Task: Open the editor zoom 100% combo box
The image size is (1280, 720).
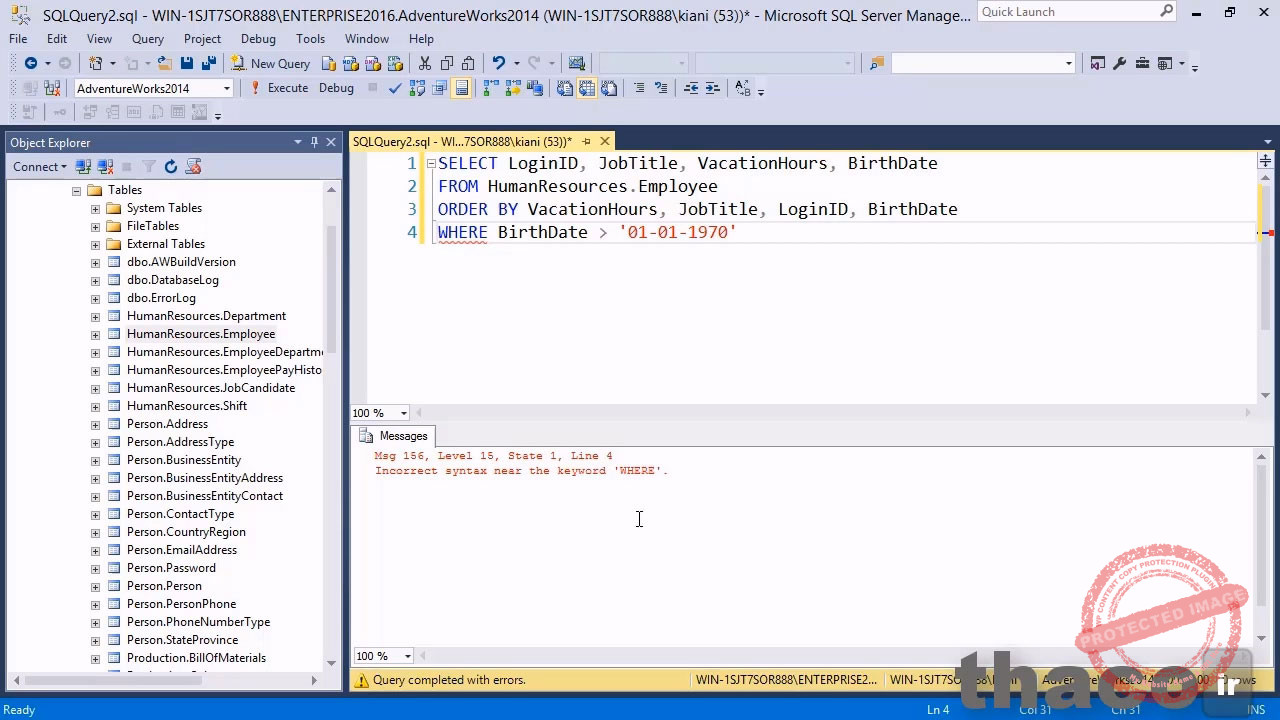Action: [x=403, y=413]
